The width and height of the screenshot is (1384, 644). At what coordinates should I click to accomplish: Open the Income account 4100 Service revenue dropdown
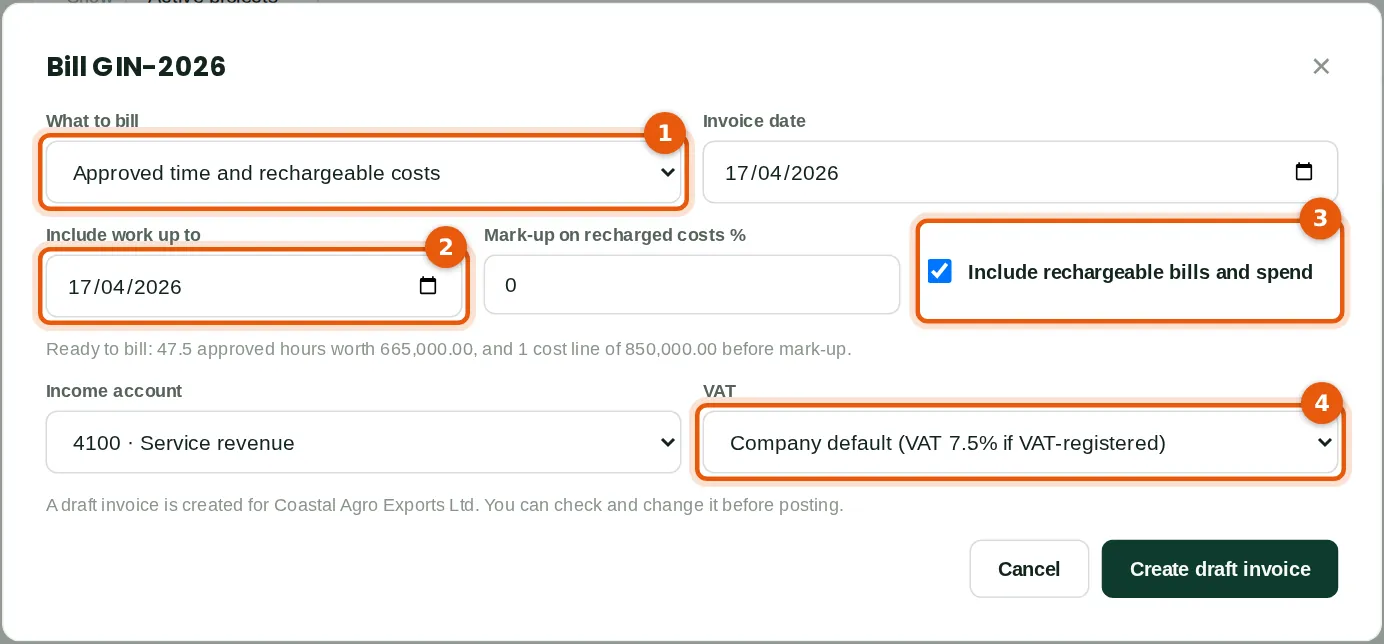point(363,442)
